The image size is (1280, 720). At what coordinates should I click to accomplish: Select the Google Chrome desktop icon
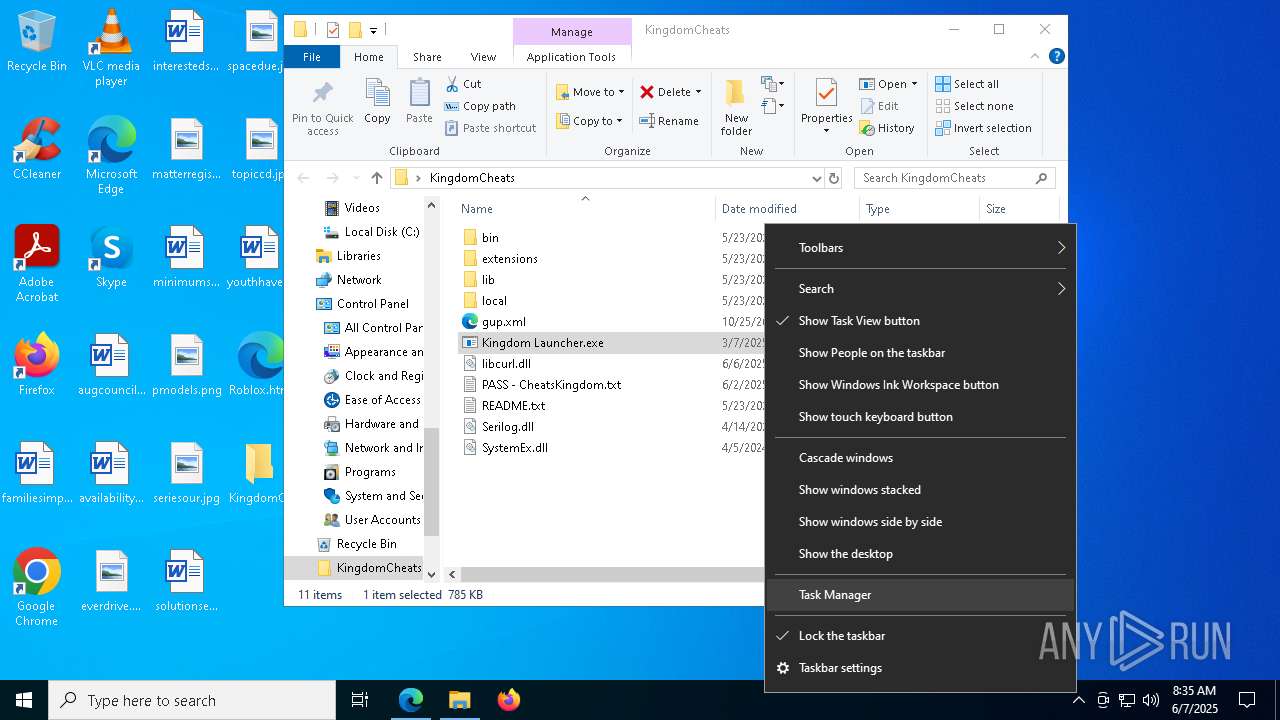(37, 588)
